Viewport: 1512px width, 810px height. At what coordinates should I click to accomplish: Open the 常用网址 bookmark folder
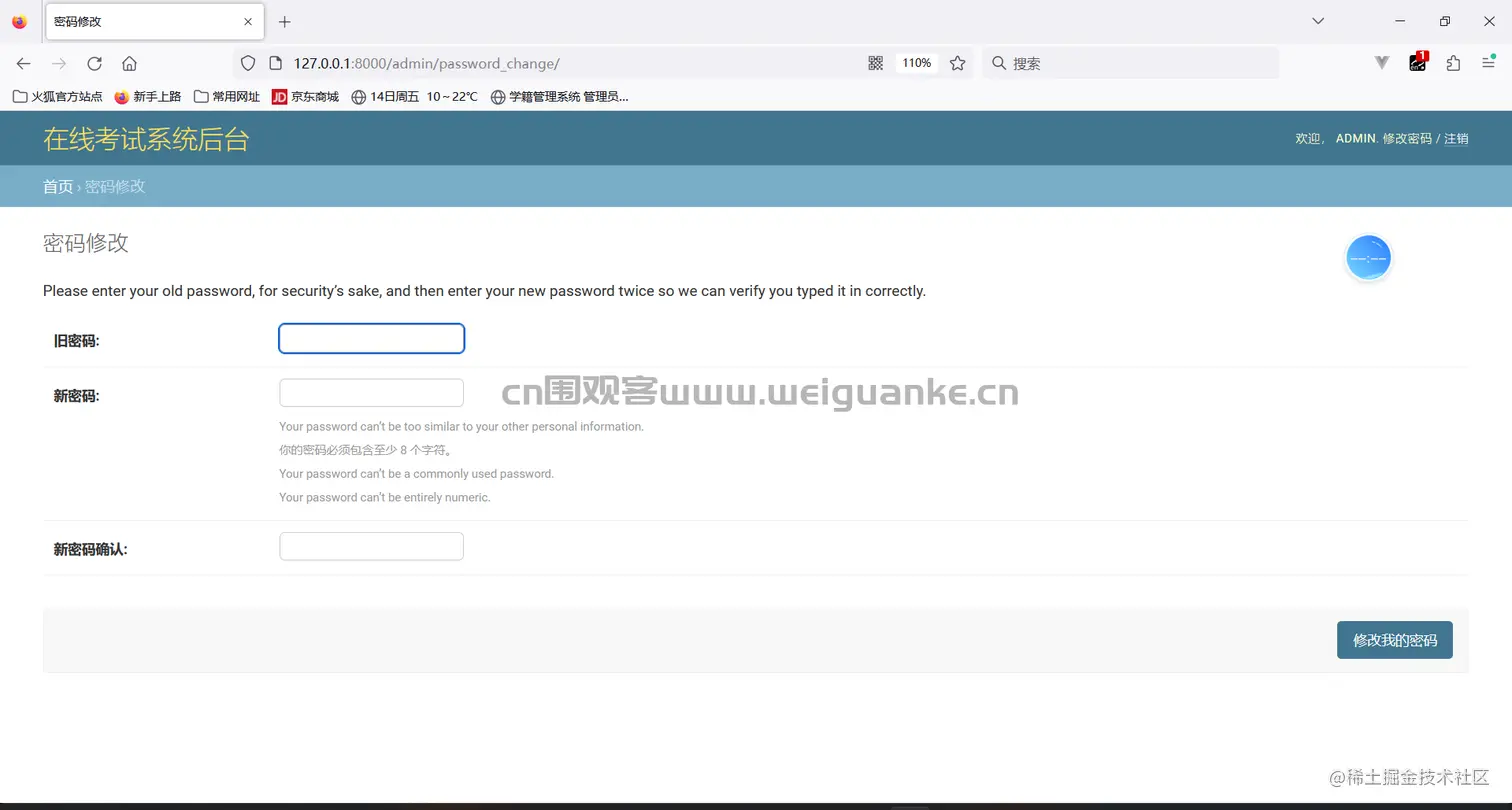[x=227, y=97]
